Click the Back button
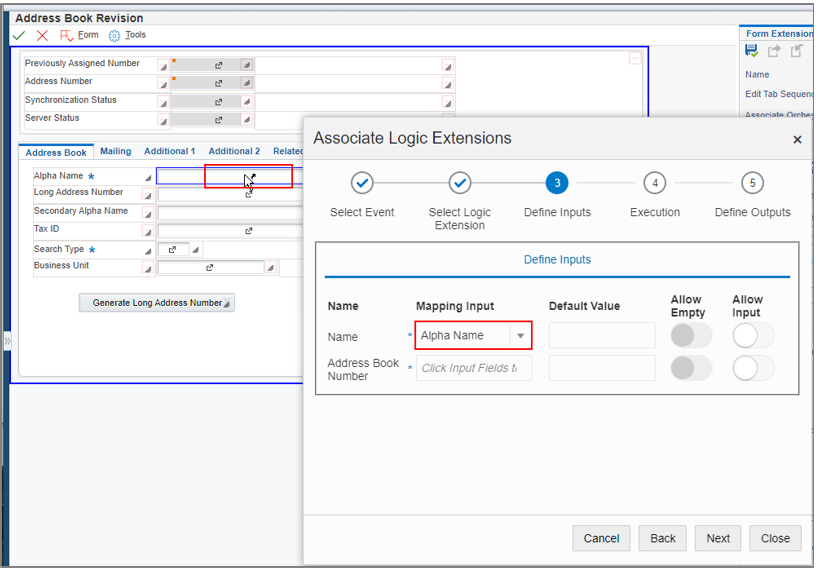This screenshot has height=568, width=817. (663, 538)
